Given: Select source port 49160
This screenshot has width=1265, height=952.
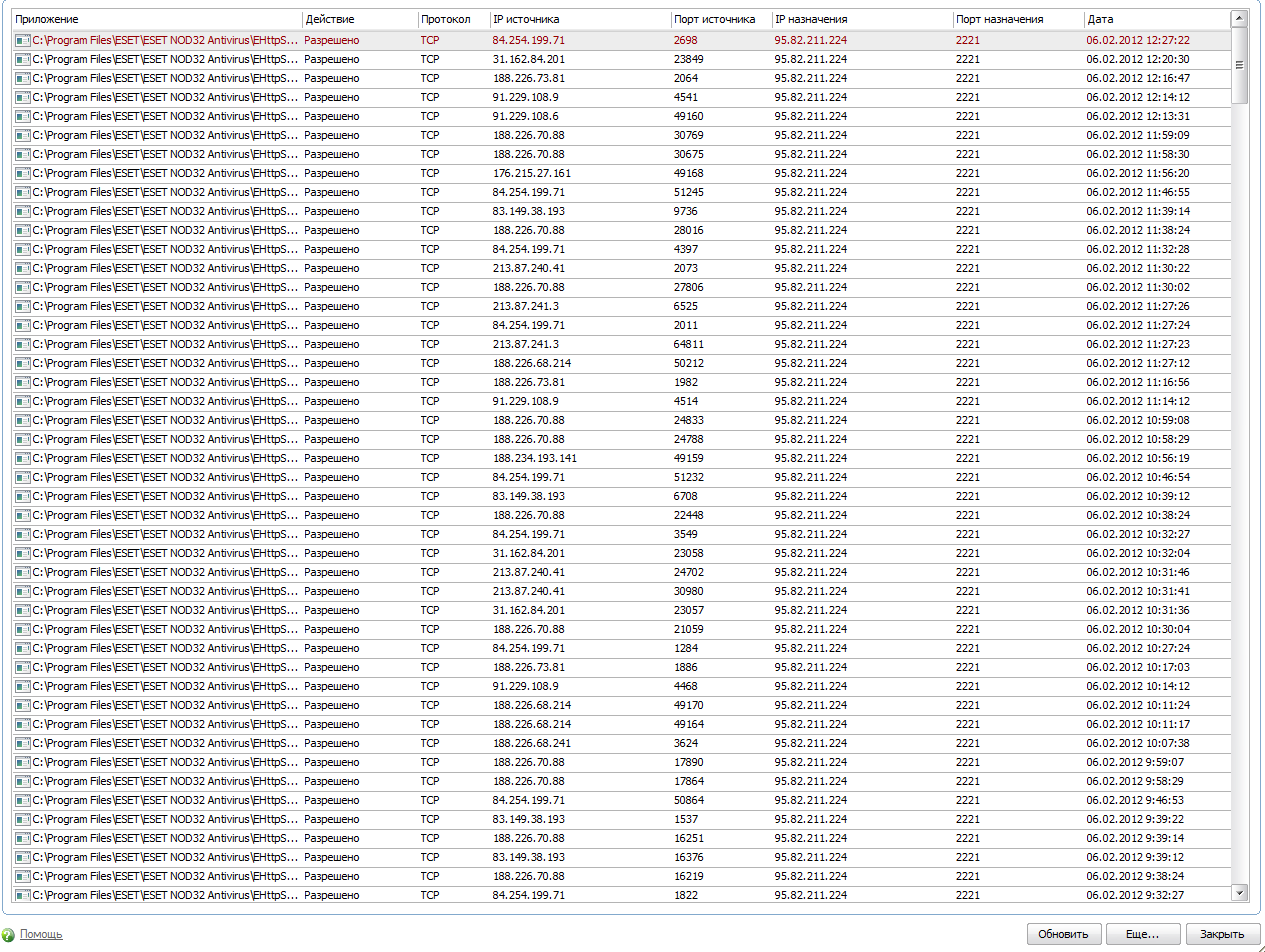Looking at the screenshot, I should tap(689, 117).
